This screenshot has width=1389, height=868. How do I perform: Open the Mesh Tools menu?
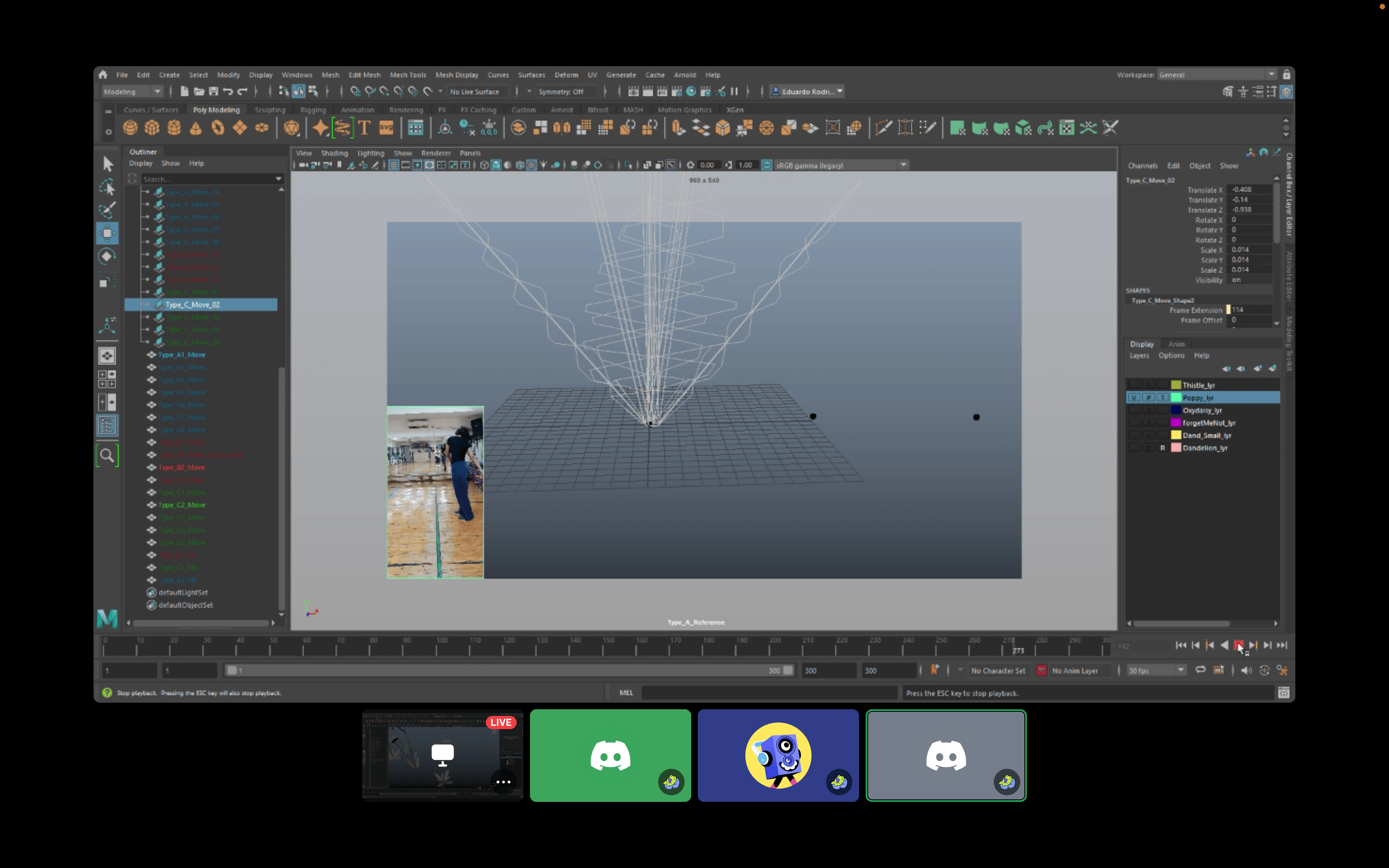point(408,75)
